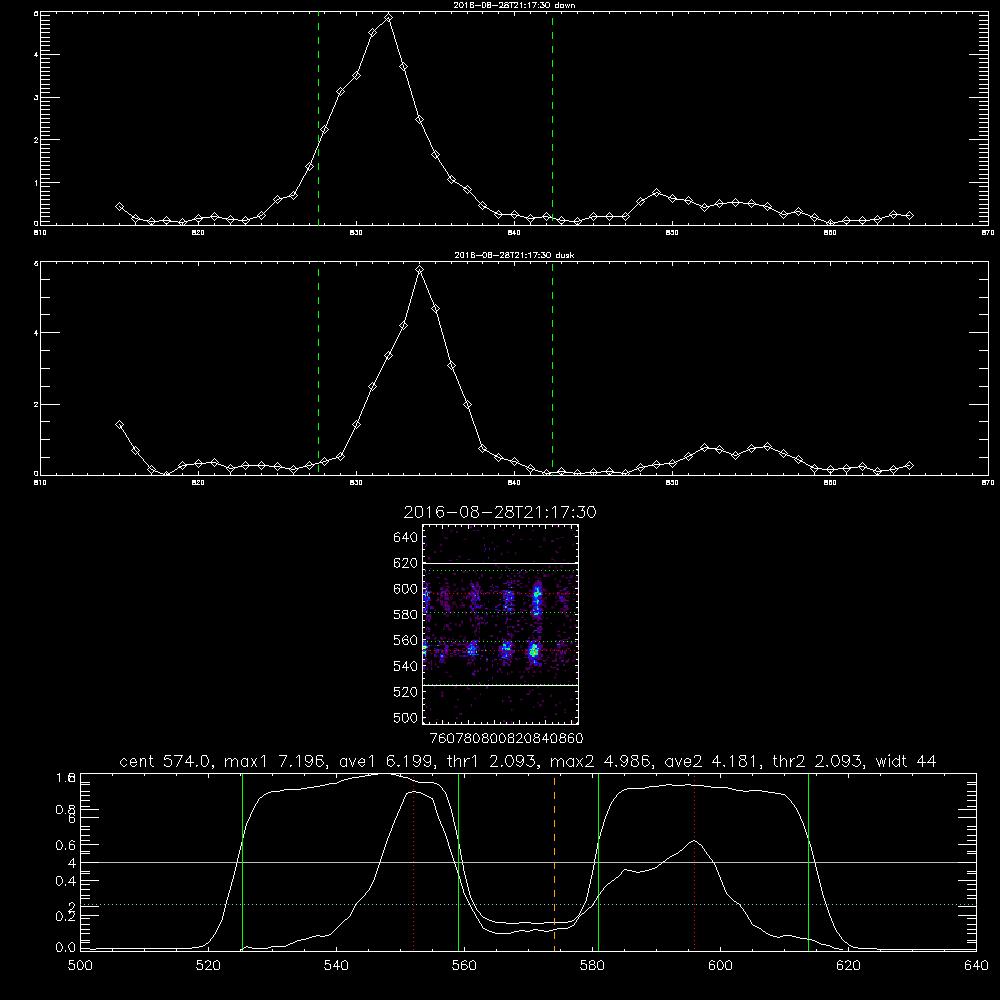The height and width of the screenshot is (1000, 1000).
Task: Click the red dotted line near 596 in the bottom plot
Action: point(694,862)
